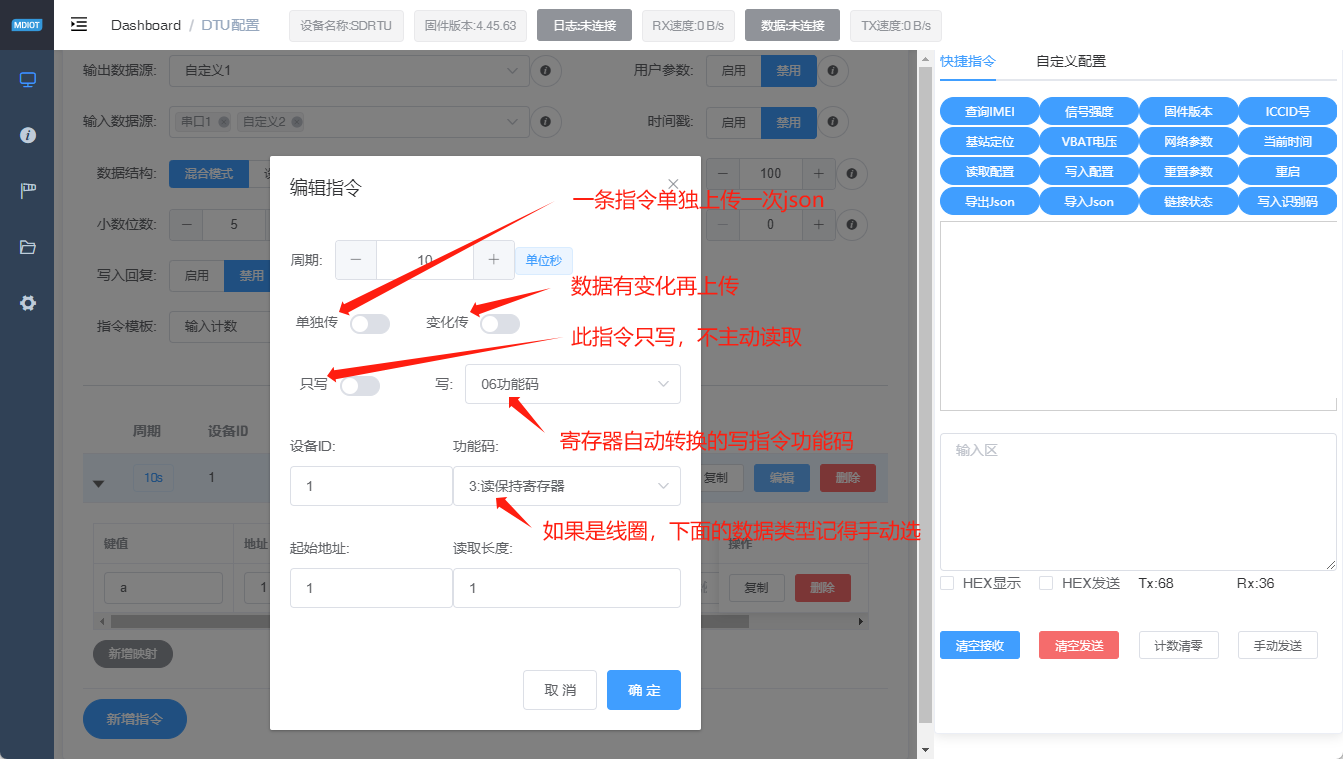
Task: Click inside the 起始地址 input field
Action: [371, 588]
